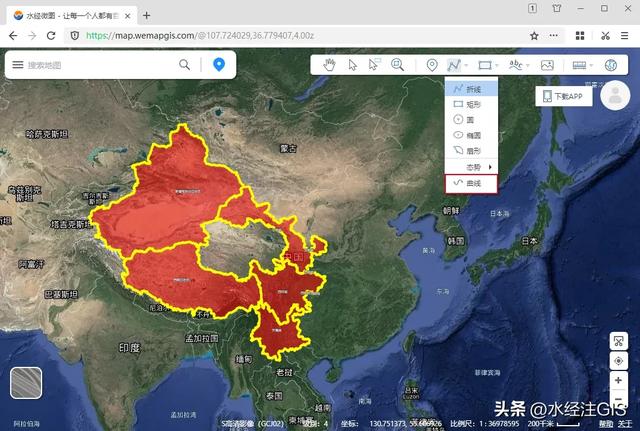Click the polyline drawing tool icon
The height and width of the screenshot is (431, 640).
[x=453, y=65]
